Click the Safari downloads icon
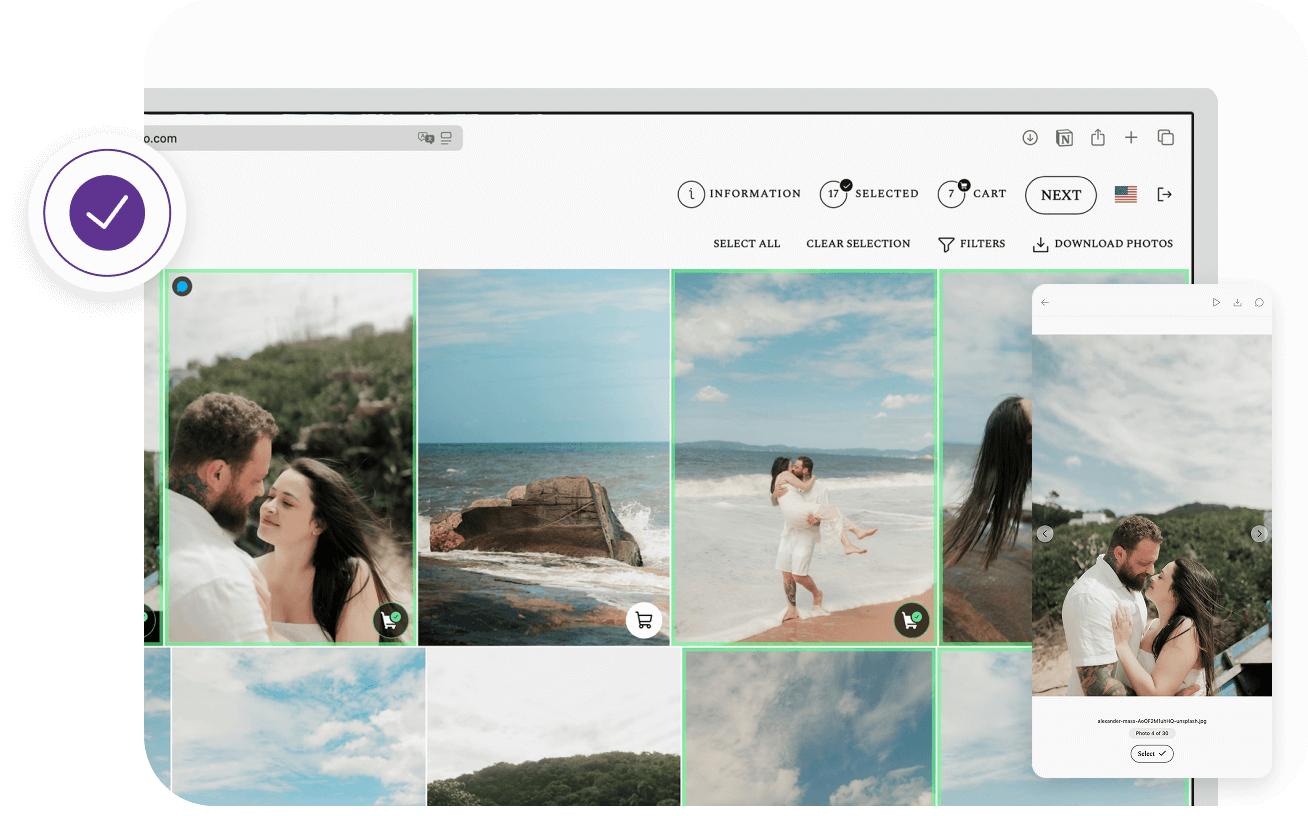 pyautogui.click(x=1030, y=138)
